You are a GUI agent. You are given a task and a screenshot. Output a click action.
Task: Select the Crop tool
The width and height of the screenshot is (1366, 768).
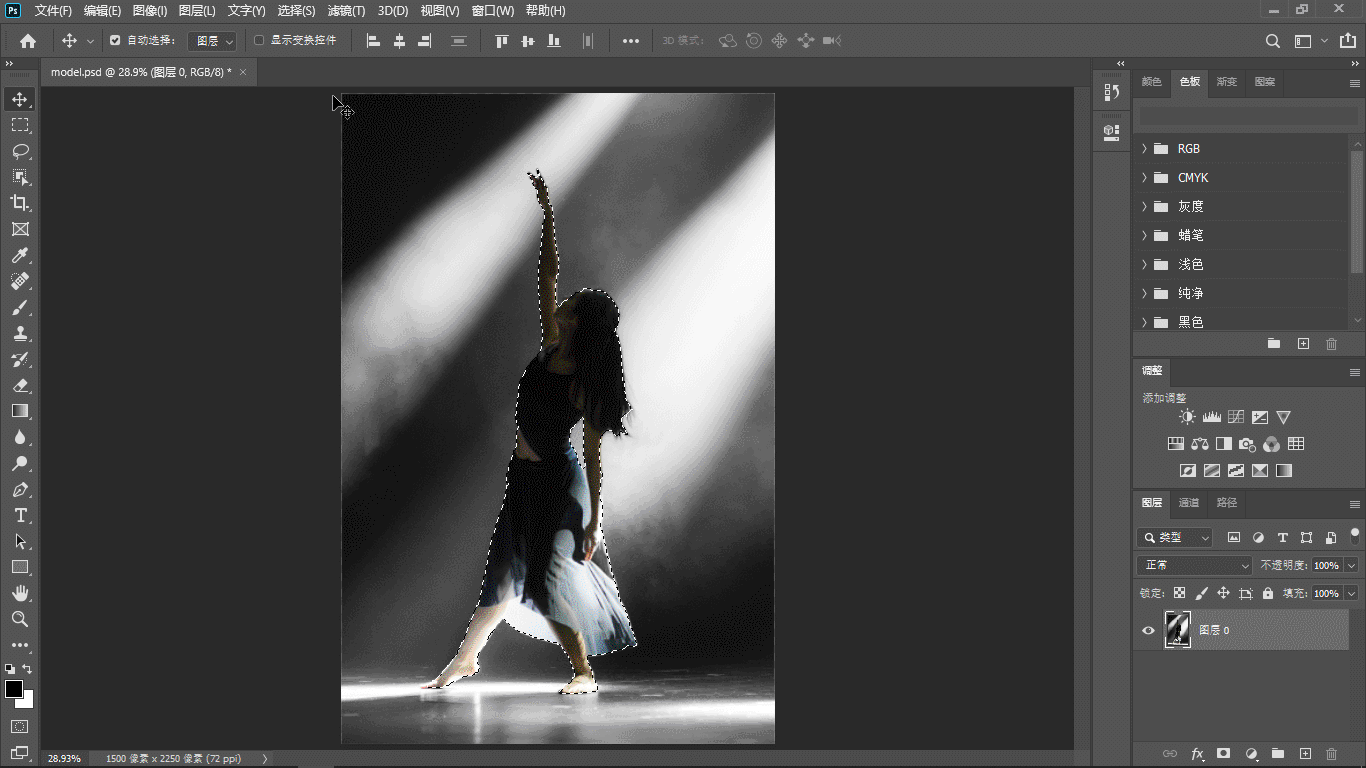[20, 203]
